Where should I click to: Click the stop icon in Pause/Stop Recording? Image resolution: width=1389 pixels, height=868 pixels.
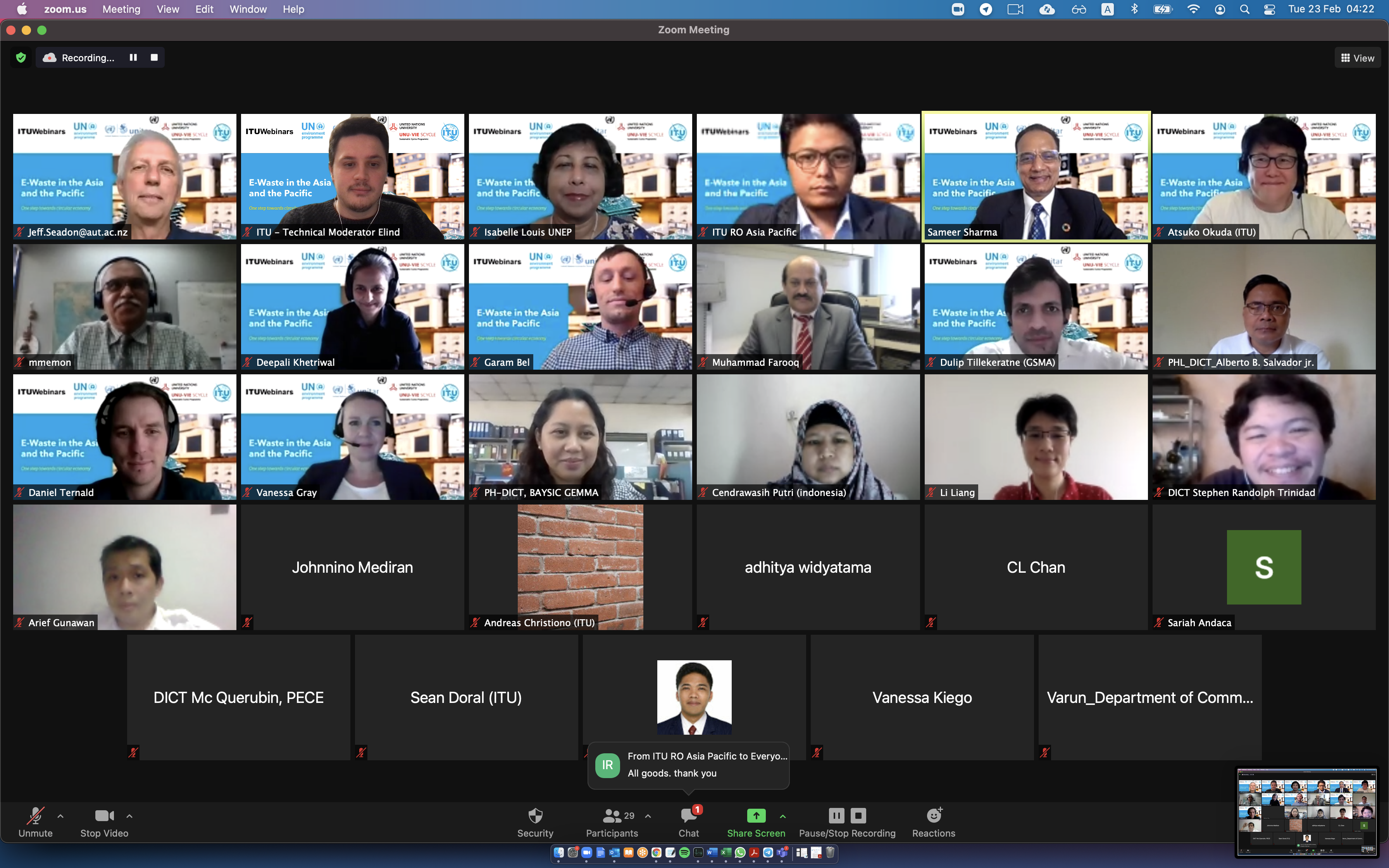pos(858,815)
